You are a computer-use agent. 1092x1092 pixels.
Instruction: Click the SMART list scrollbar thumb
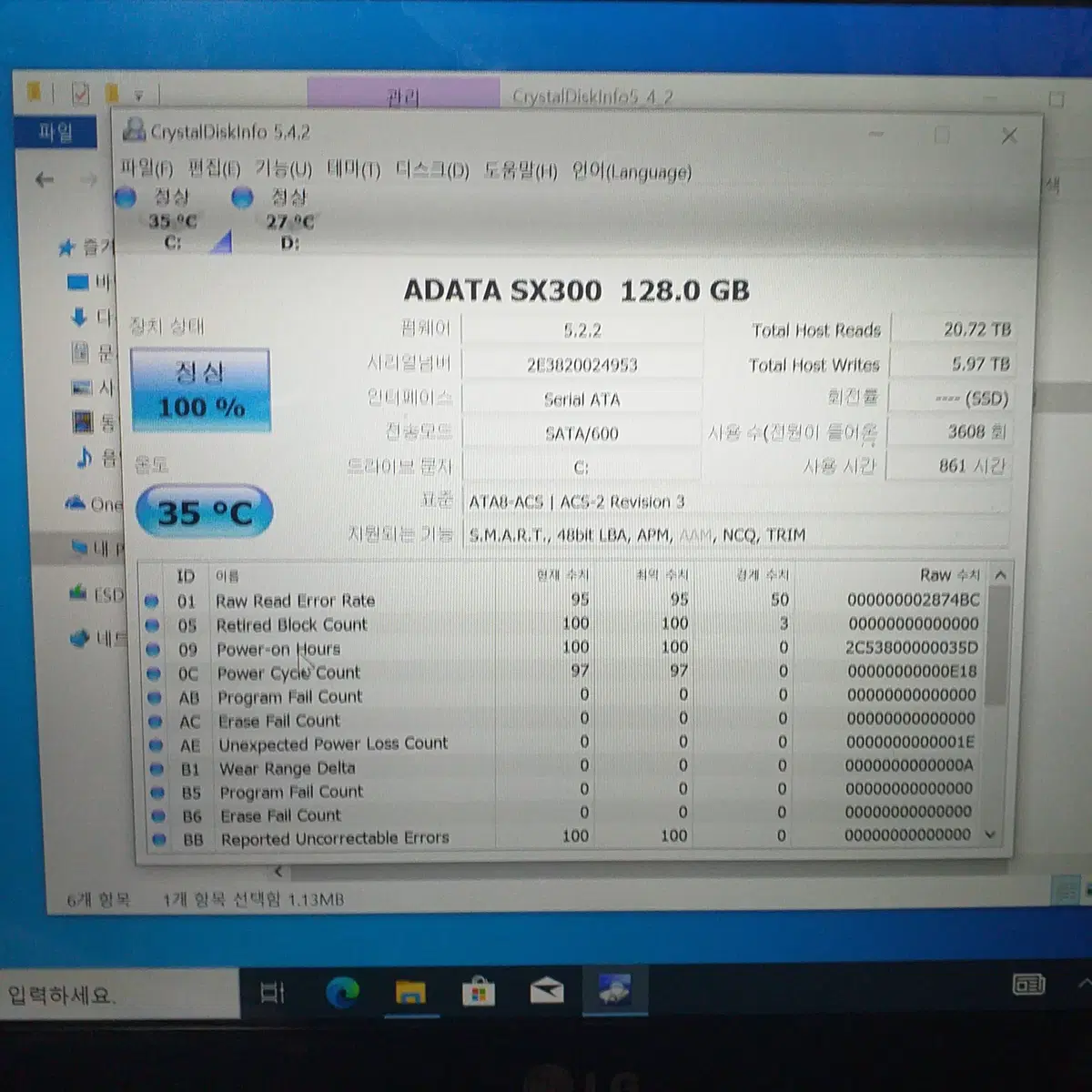997,646
